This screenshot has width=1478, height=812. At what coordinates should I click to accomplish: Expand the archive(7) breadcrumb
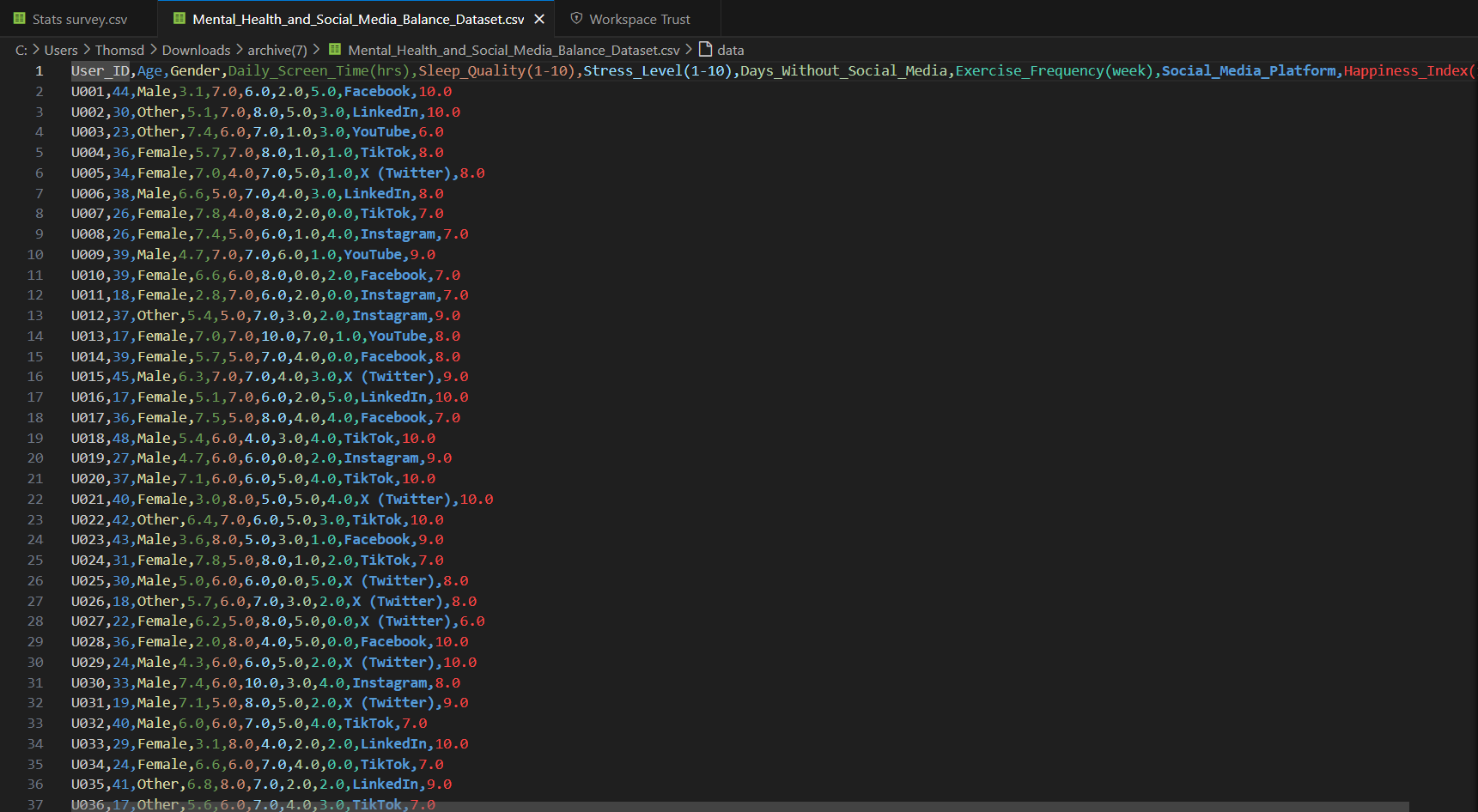(x=277, y=50)
